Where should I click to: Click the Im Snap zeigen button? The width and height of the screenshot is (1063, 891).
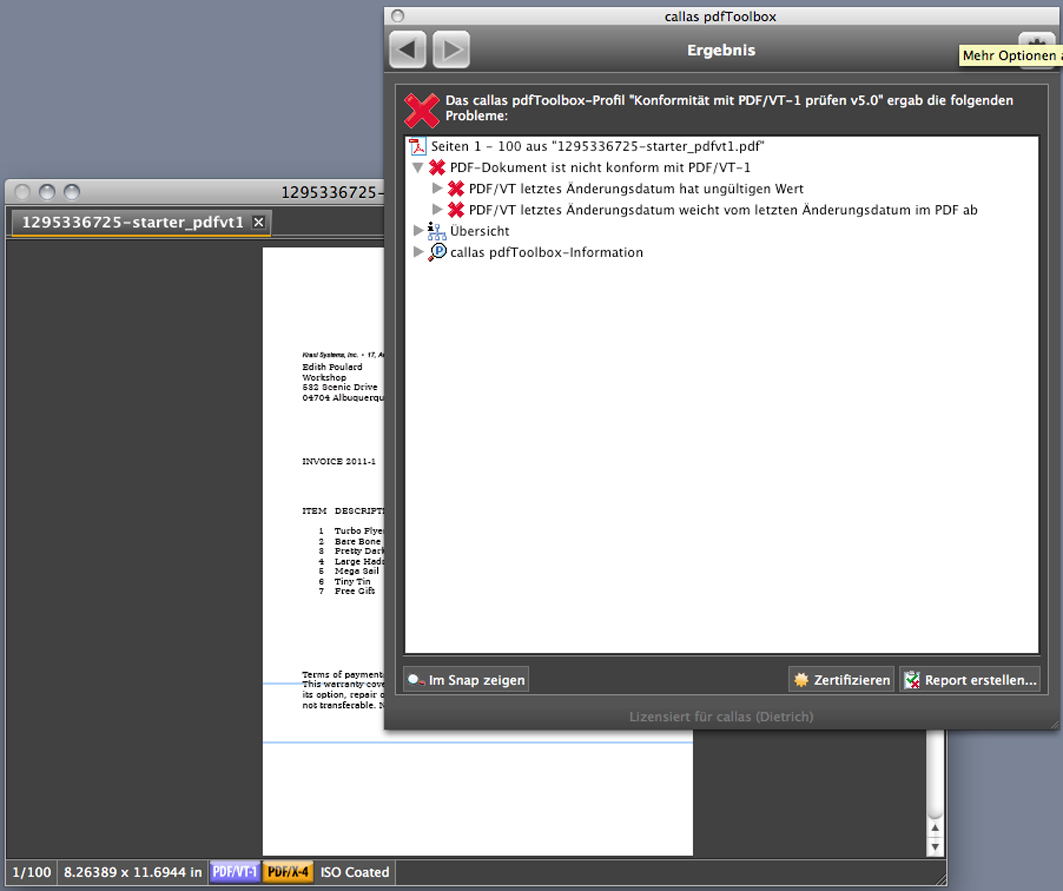point(465,680)
